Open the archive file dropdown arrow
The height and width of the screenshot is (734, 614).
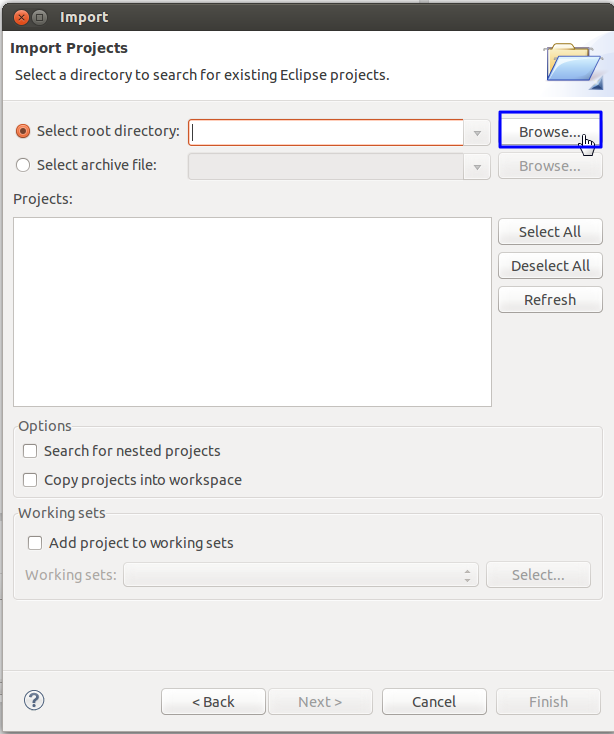point(476,167)
